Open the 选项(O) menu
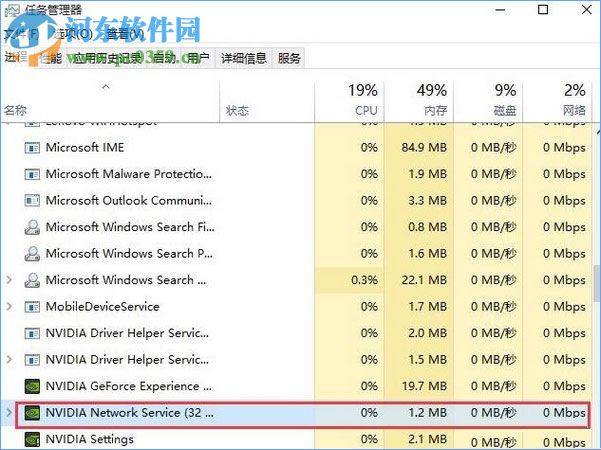 click(x=73, y=34)
